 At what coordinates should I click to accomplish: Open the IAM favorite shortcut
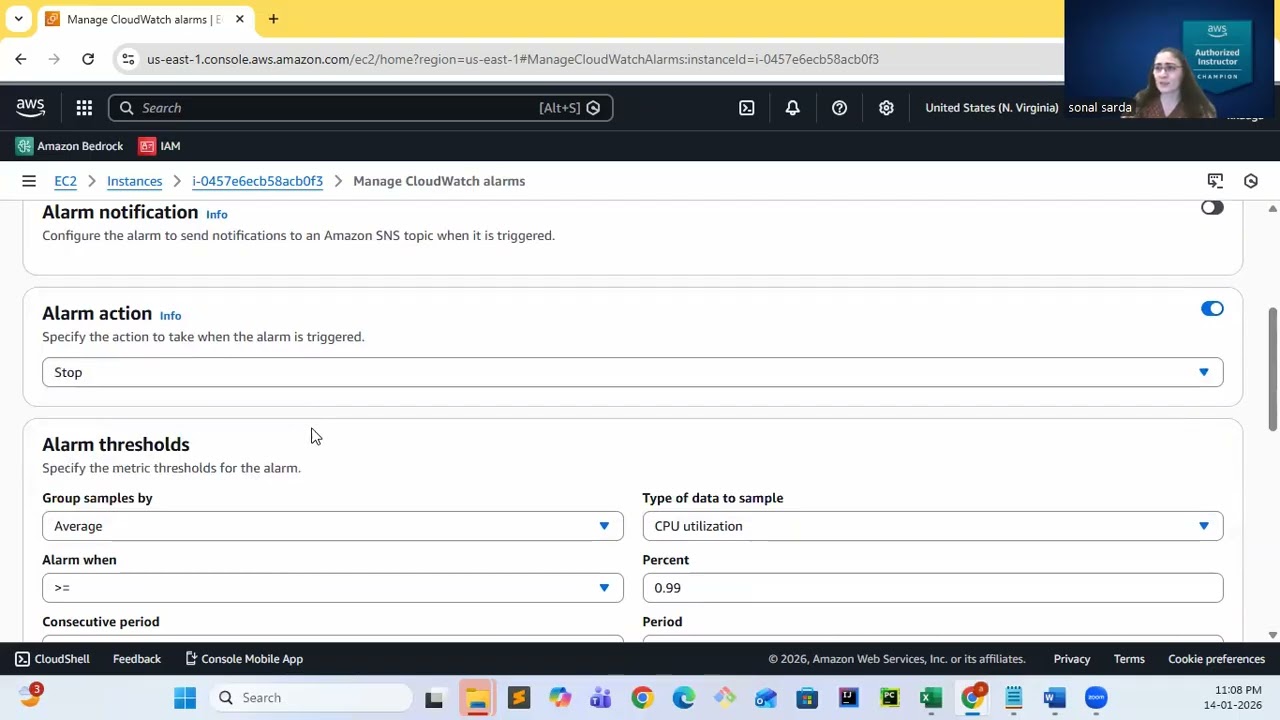pyautogui.click(x=160, y=146)
